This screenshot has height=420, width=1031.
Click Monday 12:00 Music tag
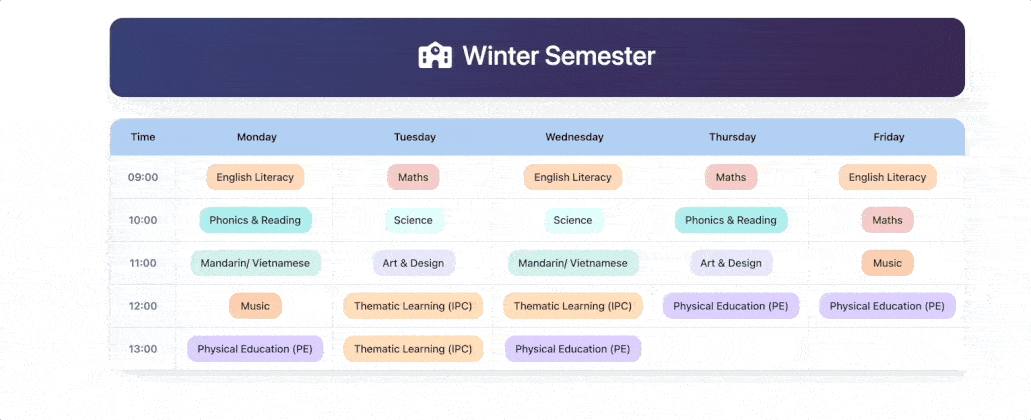point(255,306)
